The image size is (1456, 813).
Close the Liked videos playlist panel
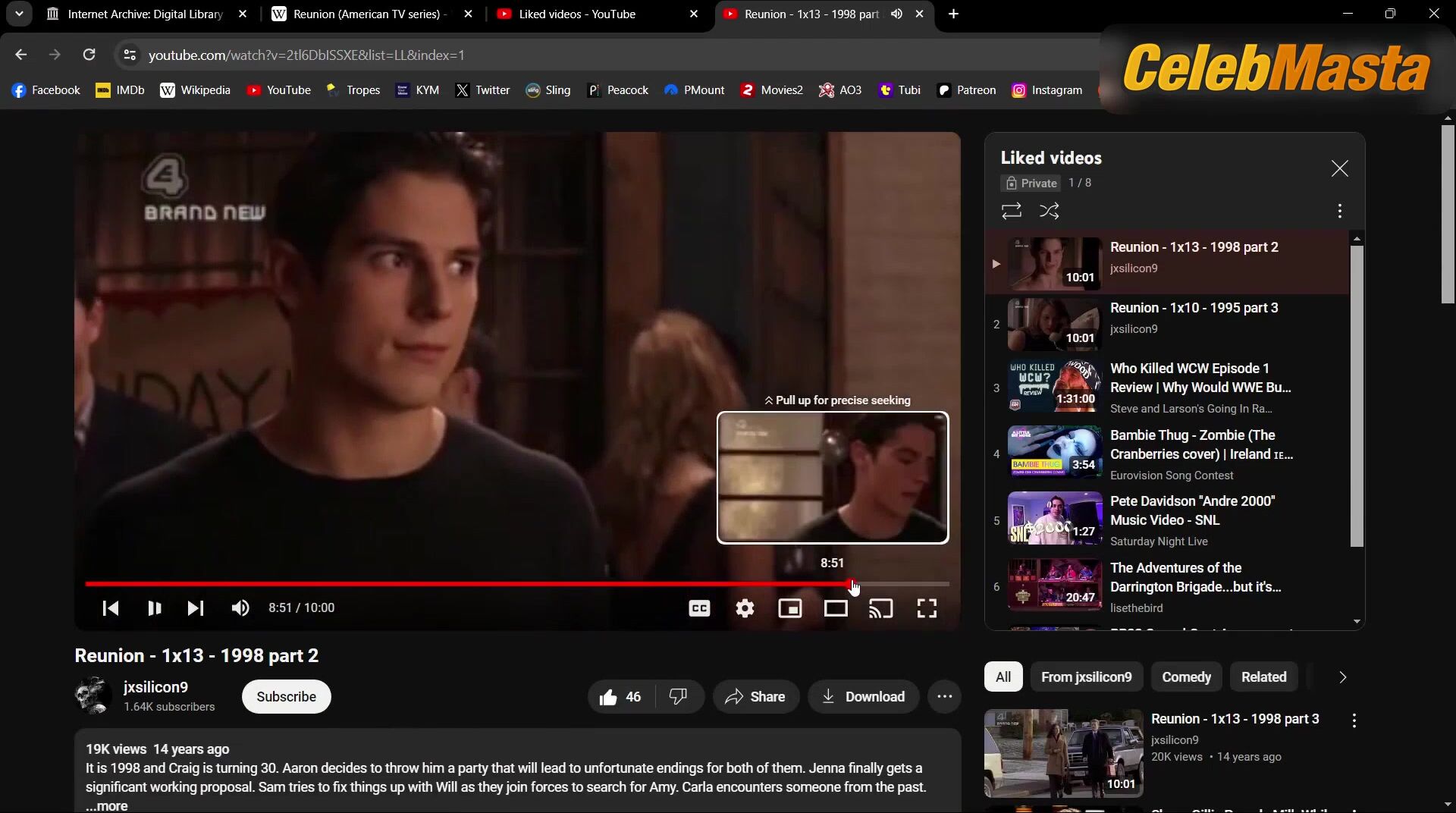1340,168
